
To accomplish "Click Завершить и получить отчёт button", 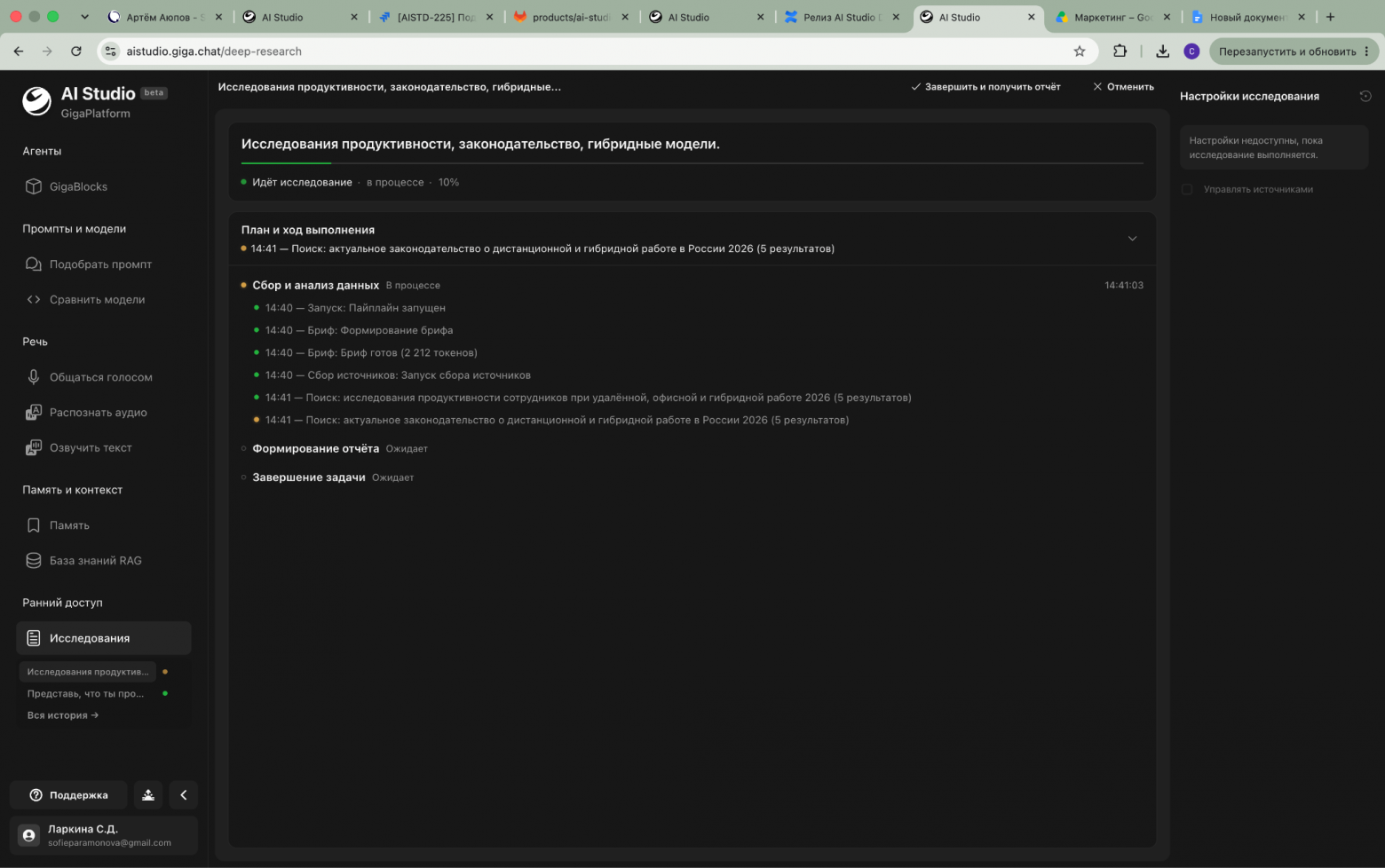I will 985,87.
